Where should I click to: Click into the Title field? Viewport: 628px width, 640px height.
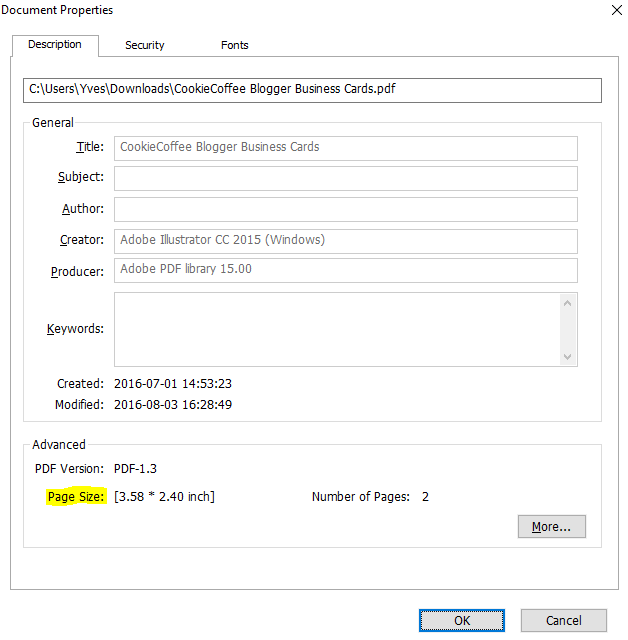(345, 147)
